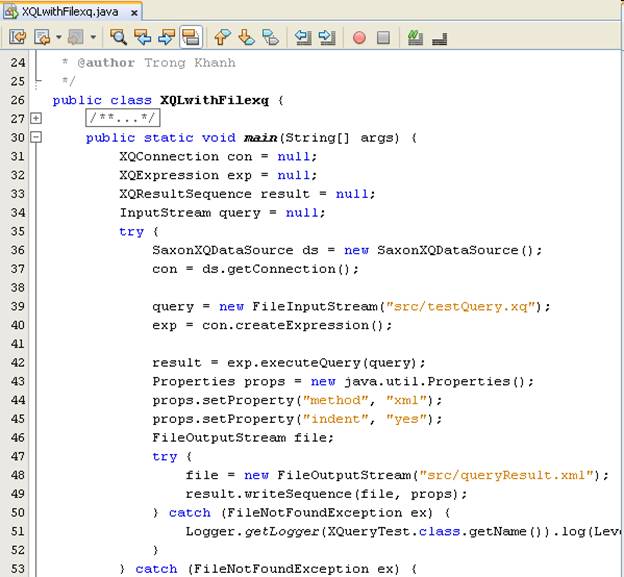This screenshot has height=577, width=624.
Task: Shift the line right icon
Action: 328,37
